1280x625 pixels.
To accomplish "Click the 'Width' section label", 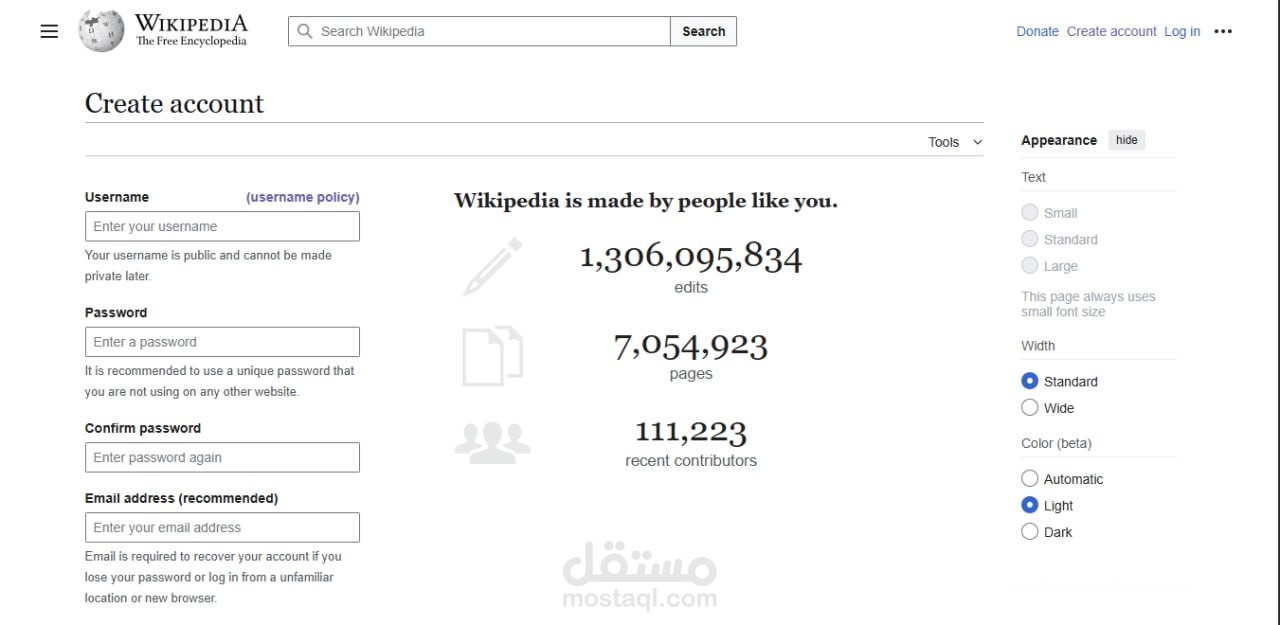I will coord(1038,345).
